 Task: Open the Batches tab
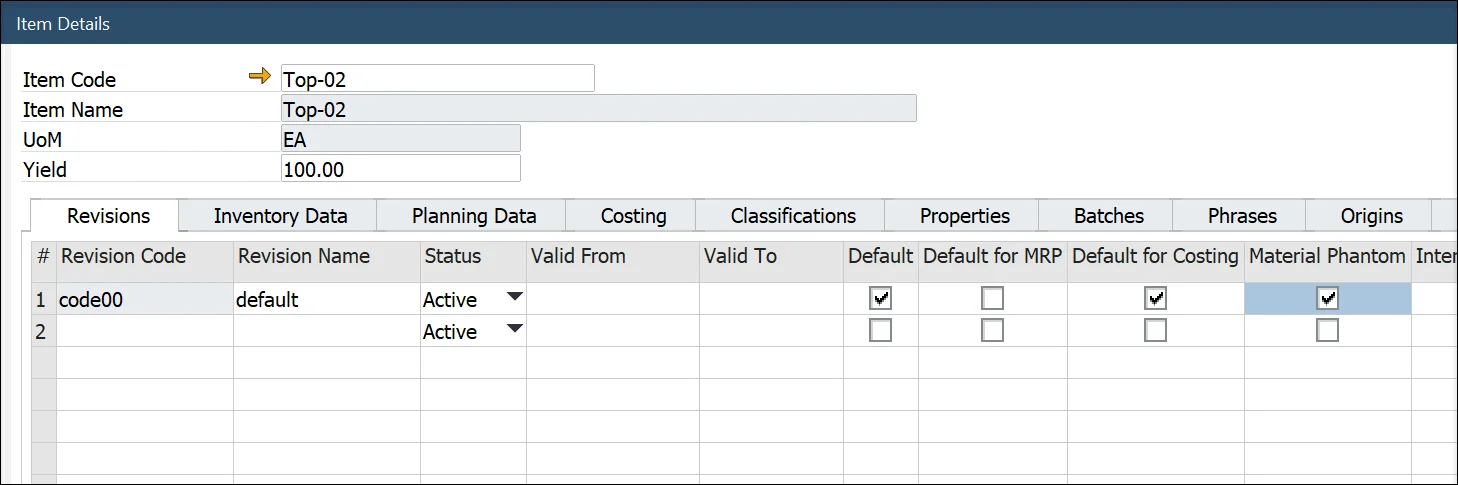point(1108,216)
